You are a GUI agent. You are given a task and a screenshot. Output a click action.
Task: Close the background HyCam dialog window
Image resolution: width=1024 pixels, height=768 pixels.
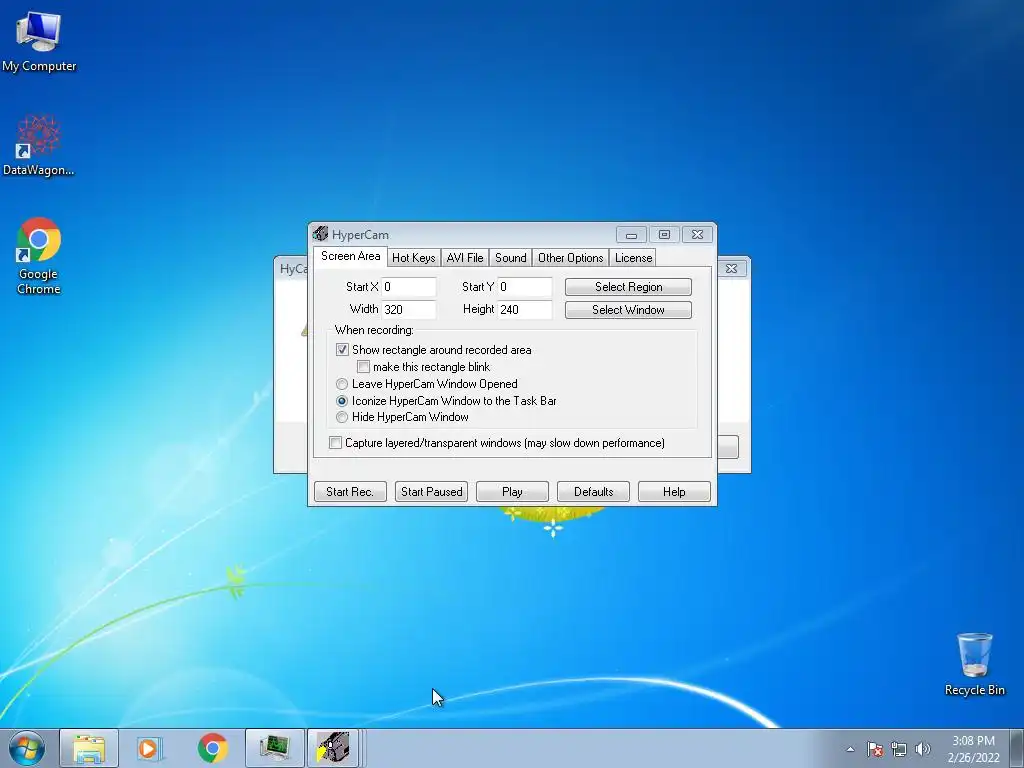pos(732,268)
